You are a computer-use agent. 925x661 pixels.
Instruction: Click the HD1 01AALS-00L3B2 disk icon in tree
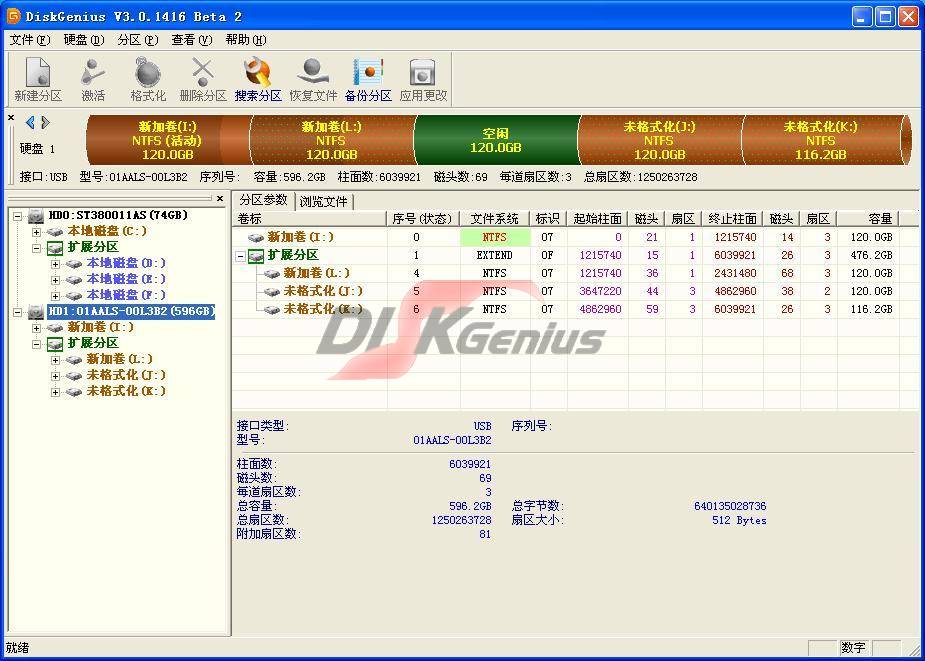tap(37, 311)
